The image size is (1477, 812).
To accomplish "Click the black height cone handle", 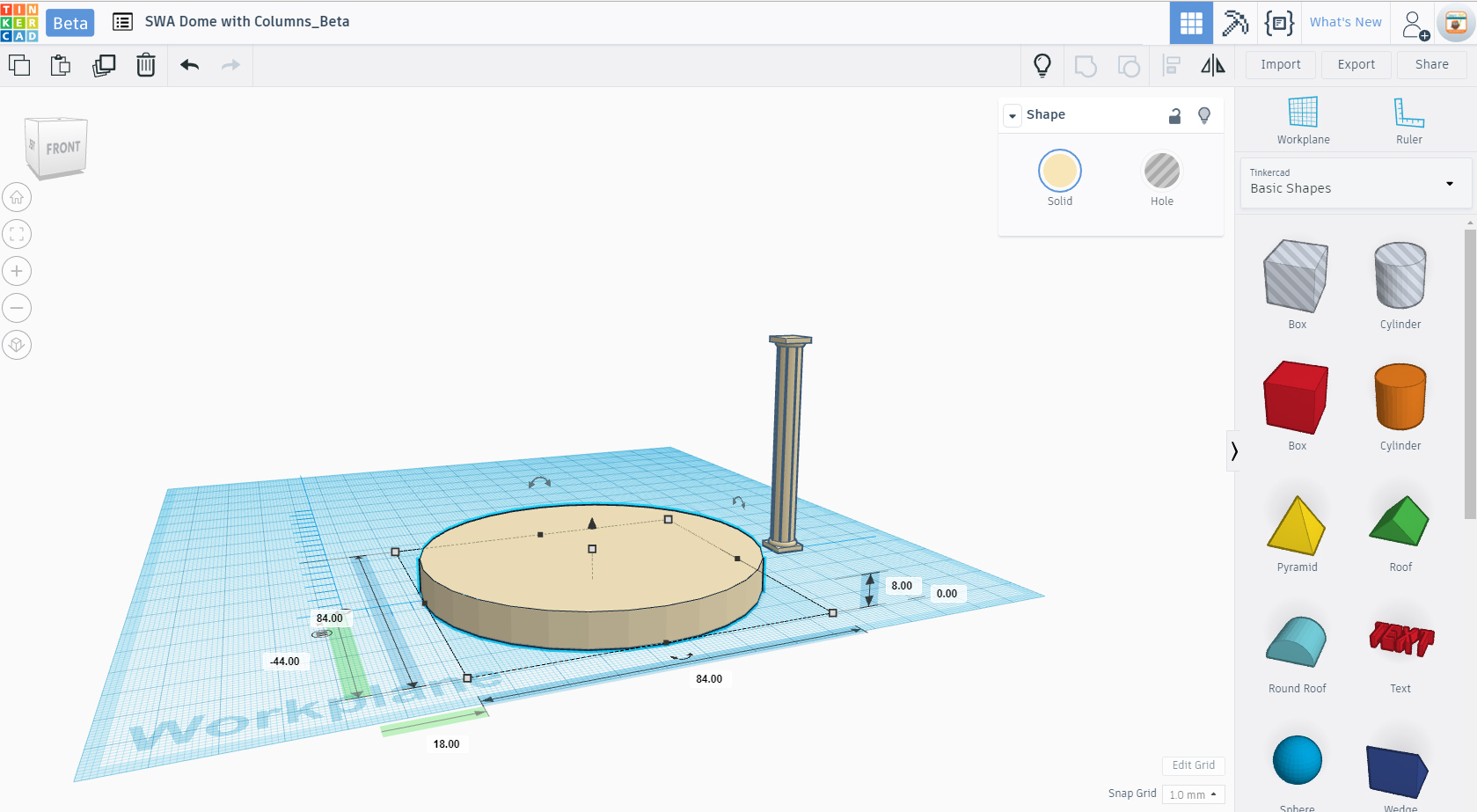I will [x=592, y=523].
